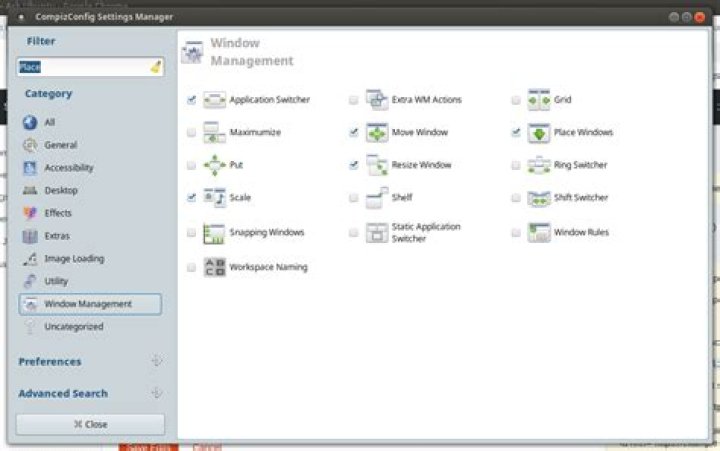The image size is (720, 451).
Task: Click the broom clear-filter icon
Action: 156,67
